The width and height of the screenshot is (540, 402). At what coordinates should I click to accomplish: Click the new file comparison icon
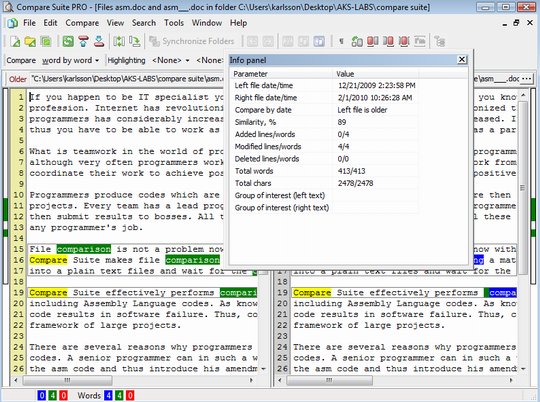(x=15, y=41)
